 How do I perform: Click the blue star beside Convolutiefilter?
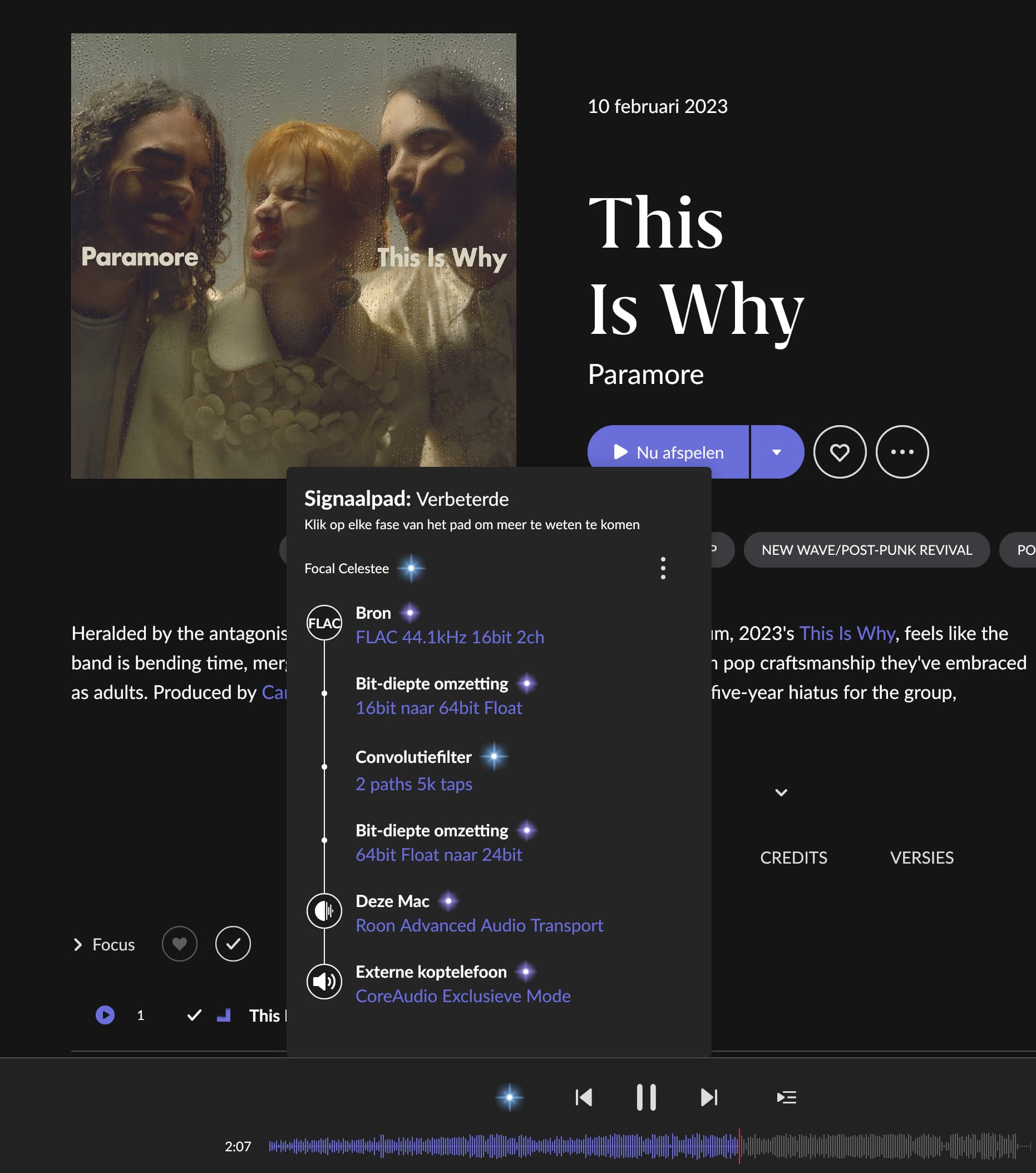(494, 757)
